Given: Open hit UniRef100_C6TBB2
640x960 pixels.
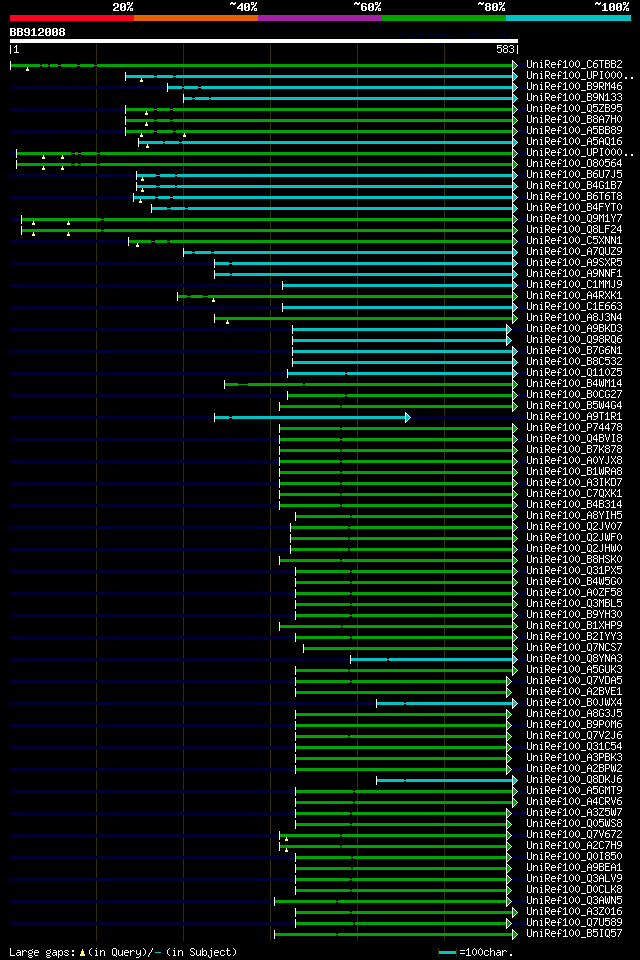Looking at the screenshot, I should (x=574, y=64).
